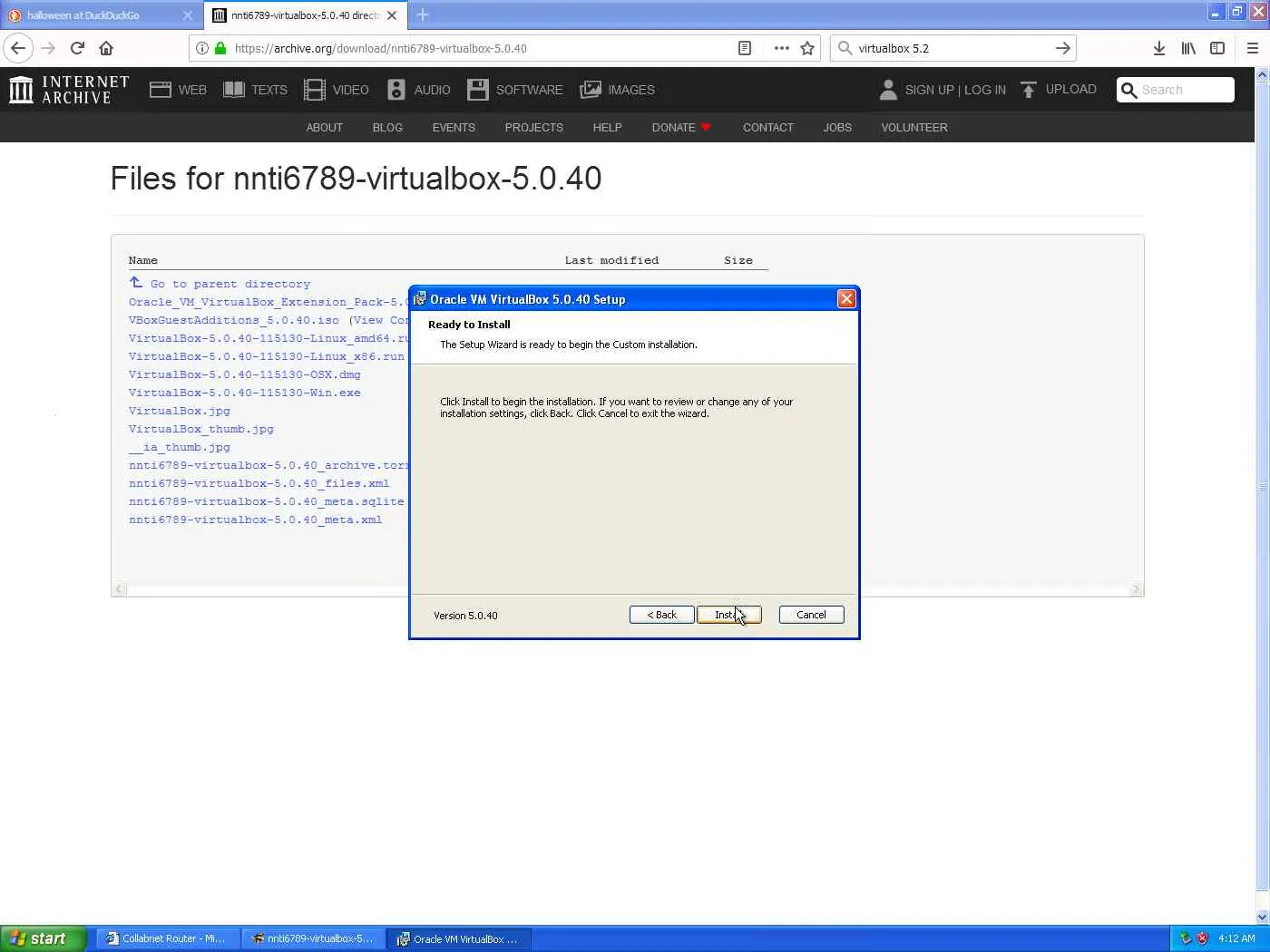Close the nnti6789-virtualbox tab

click(x=392, y=15)
